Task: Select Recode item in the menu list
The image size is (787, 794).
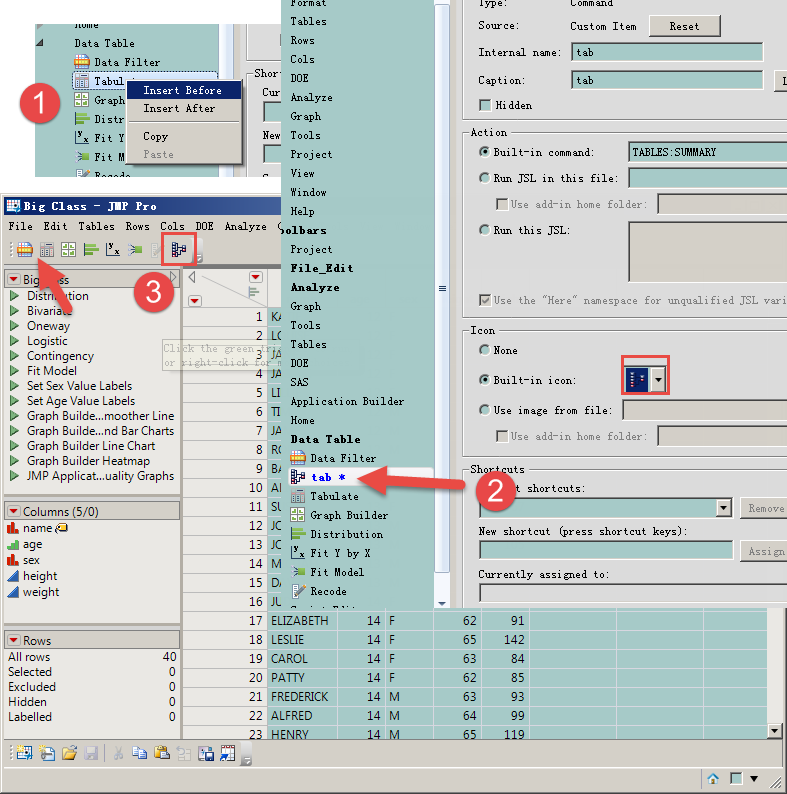Action: click(x=328, y=591)
